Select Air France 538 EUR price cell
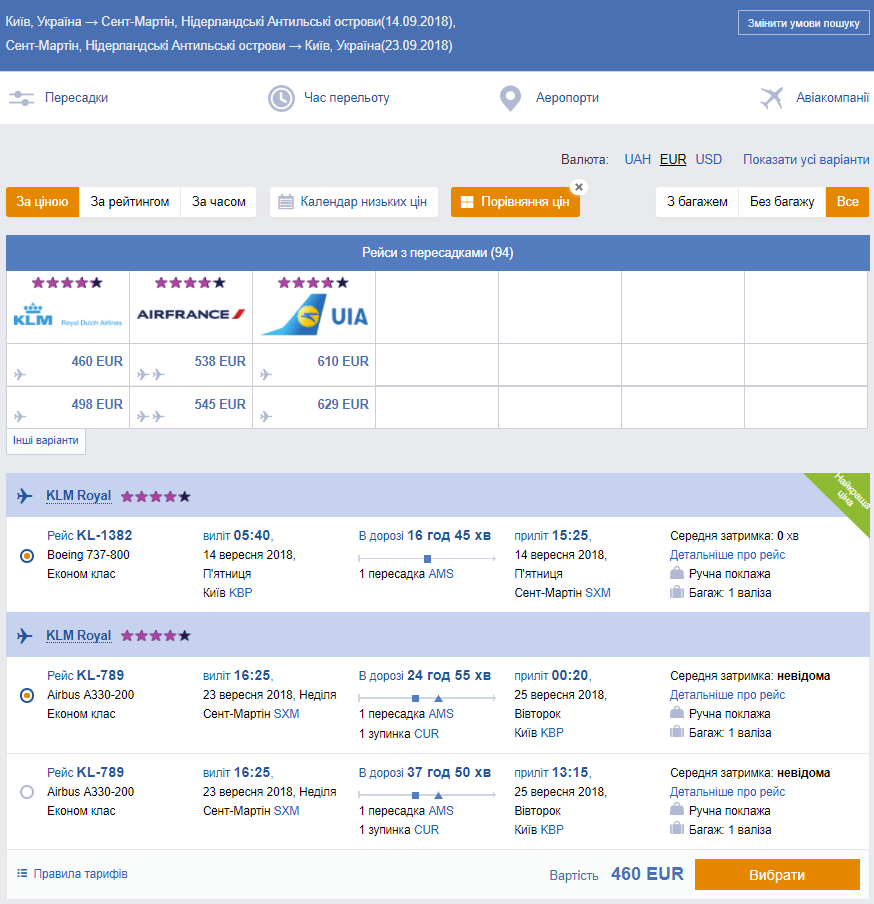This screenshot has width=874, height=904. point(191,365)
